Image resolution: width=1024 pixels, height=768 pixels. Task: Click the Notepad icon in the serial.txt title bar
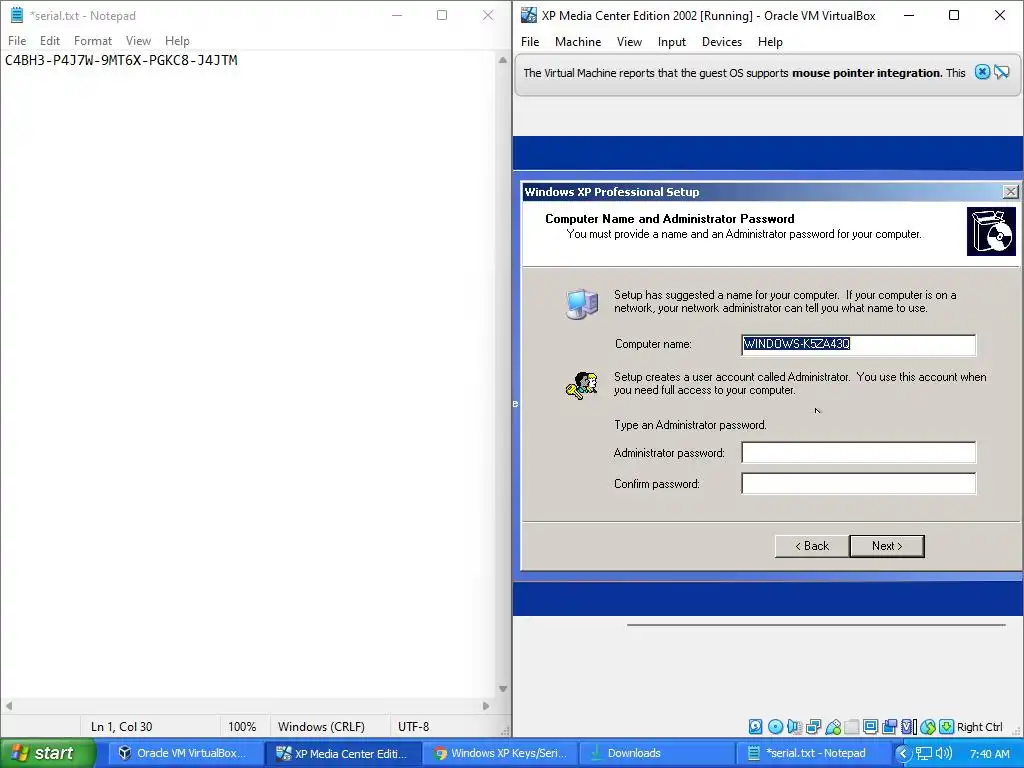tap(16, 15)
